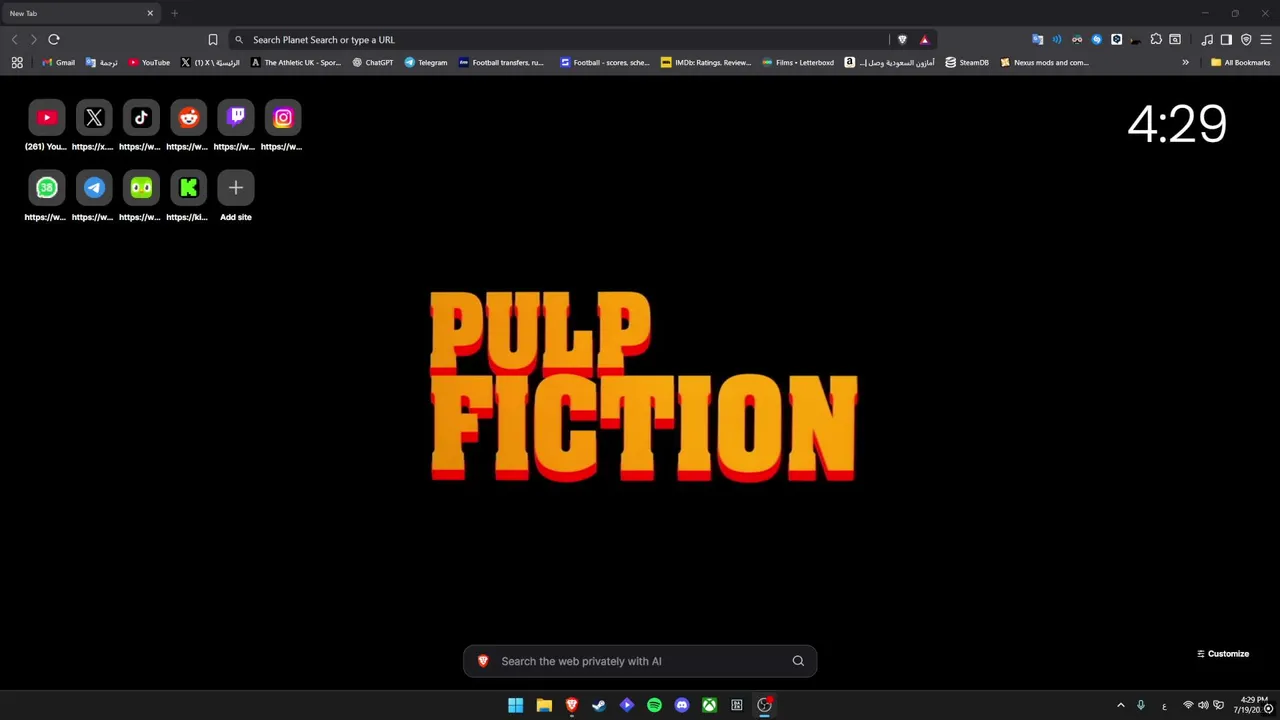Open the Gmail bookmark
Screen dimensions: 1280x720
click(x=58, y=62)
